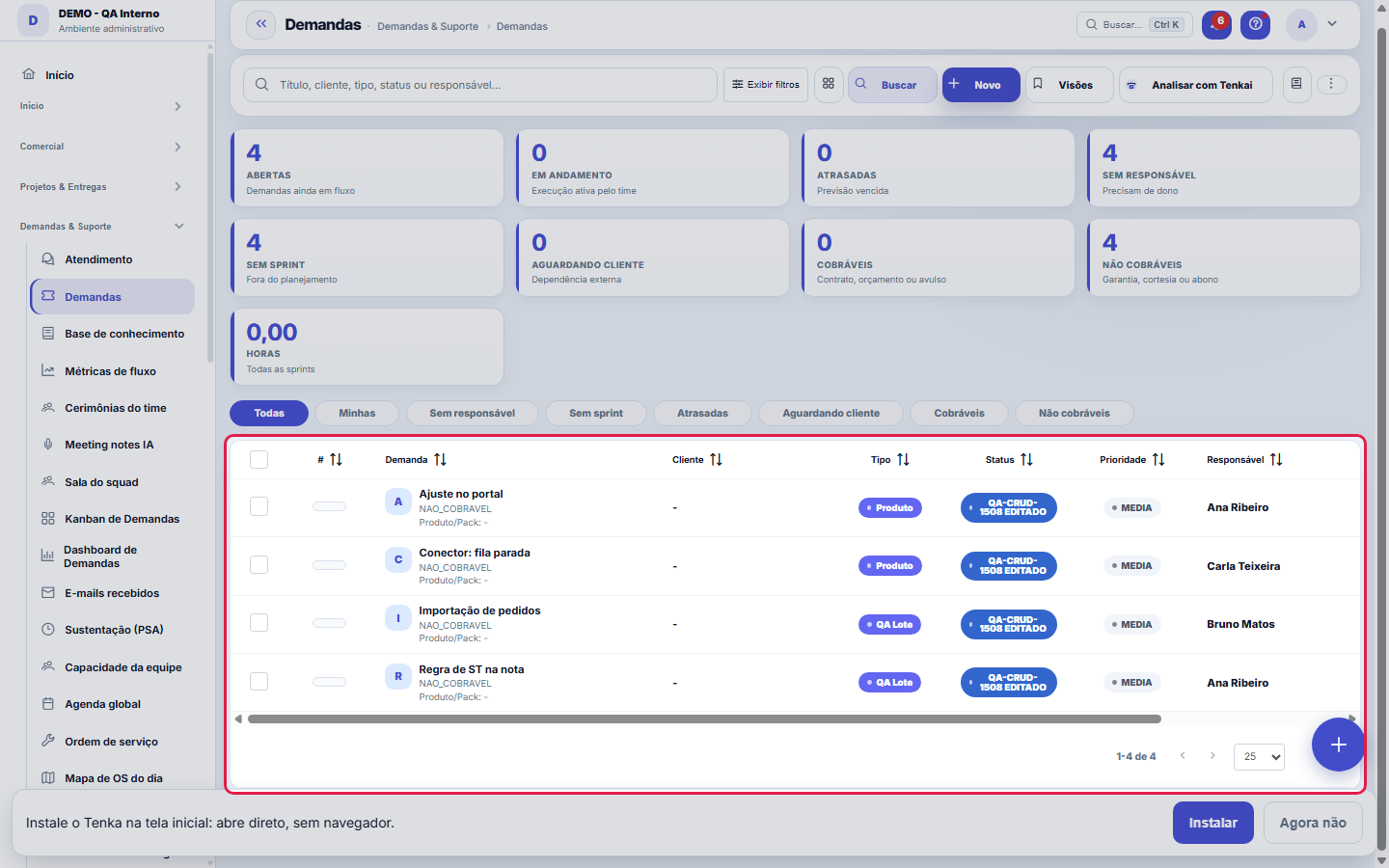Sort table by Demanda column arrows
The height and width of the screenshot is (868, 1389).
click(x=440, y=460)
